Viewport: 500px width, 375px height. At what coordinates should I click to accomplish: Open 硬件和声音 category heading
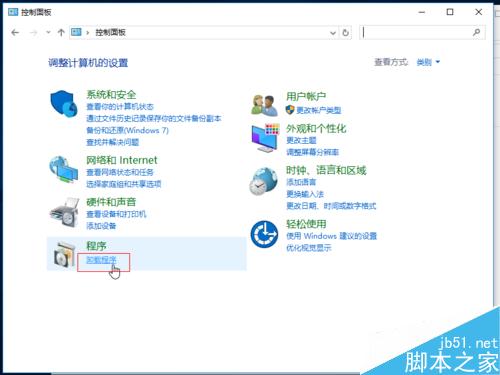(111, 202)
